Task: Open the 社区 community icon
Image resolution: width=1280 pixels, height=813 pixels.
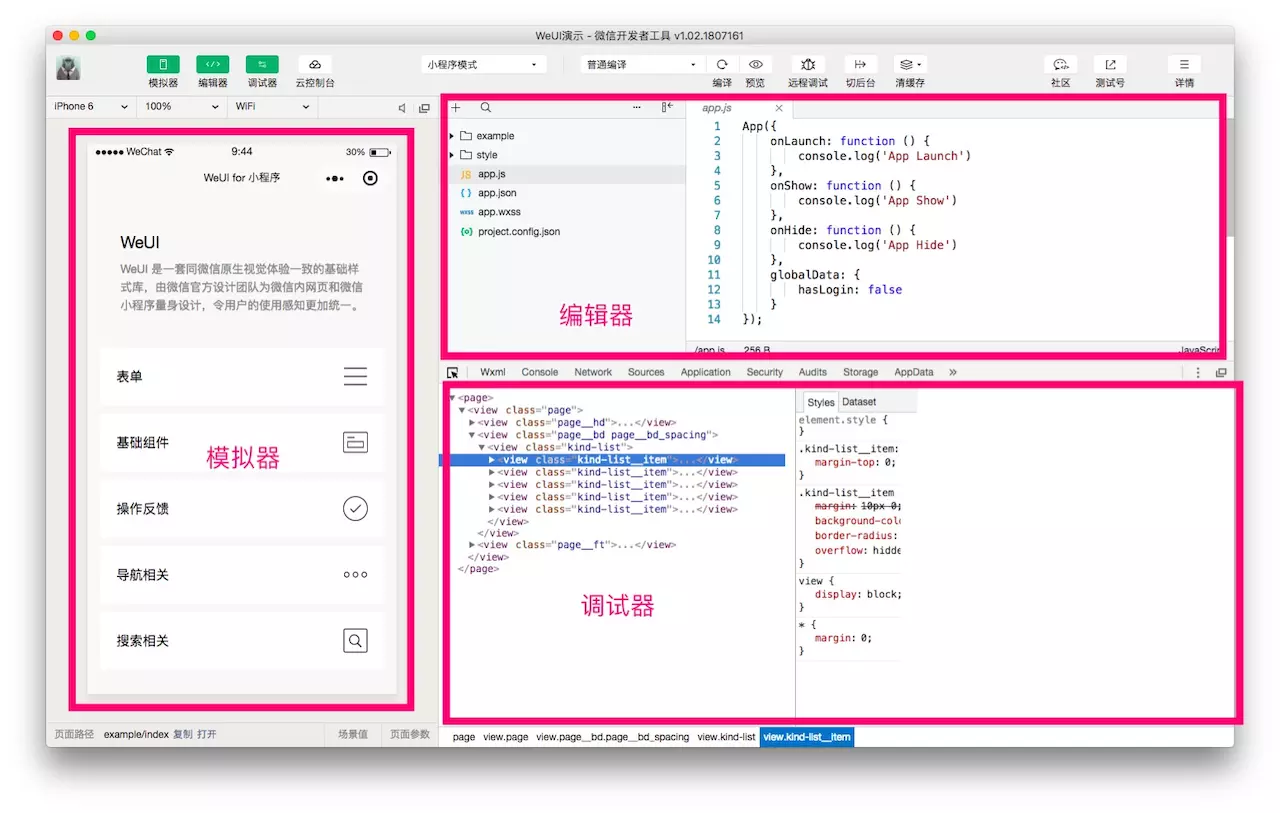Action: 1061,64
